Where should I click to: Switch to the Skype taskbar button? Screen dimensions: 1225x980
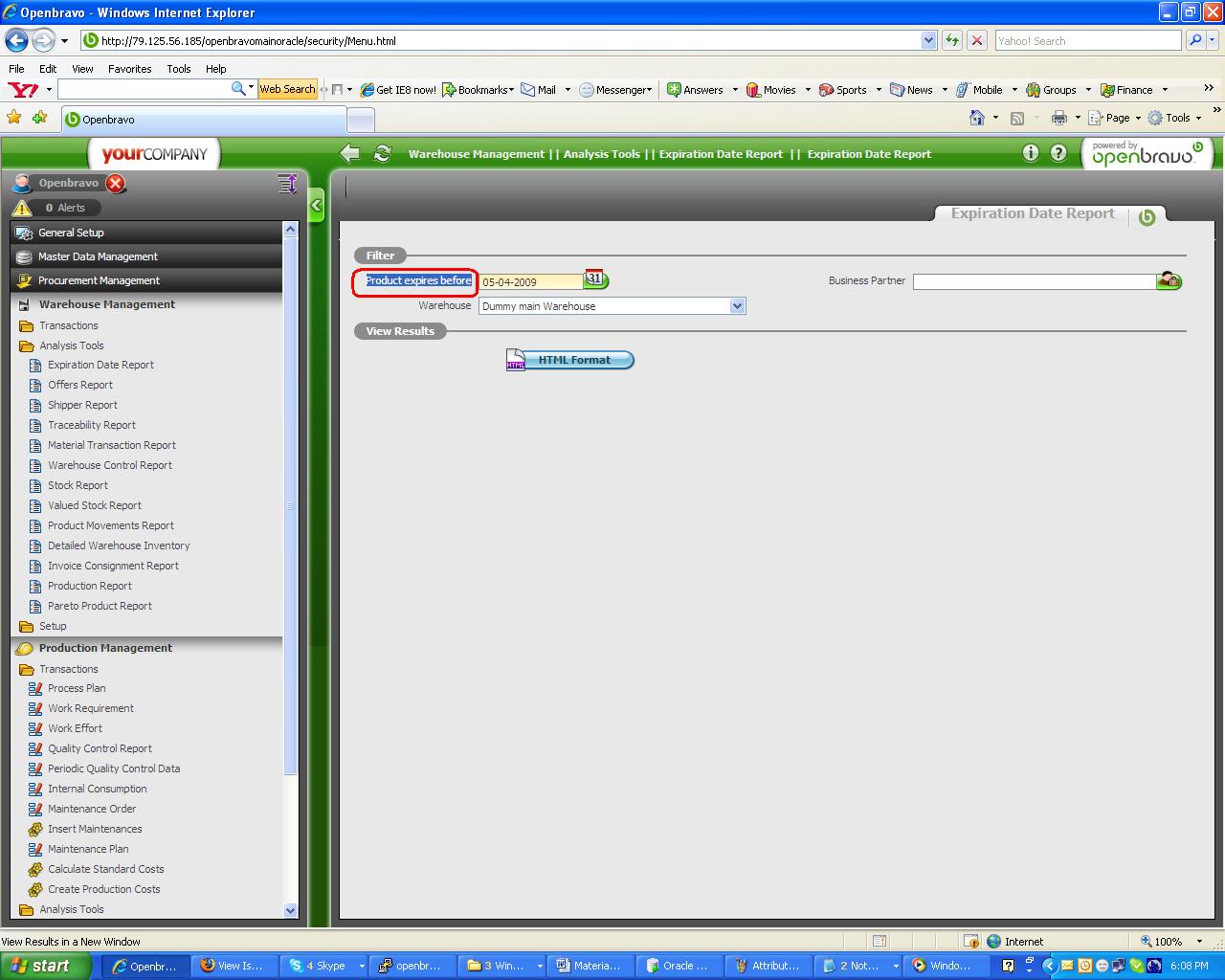324,966
